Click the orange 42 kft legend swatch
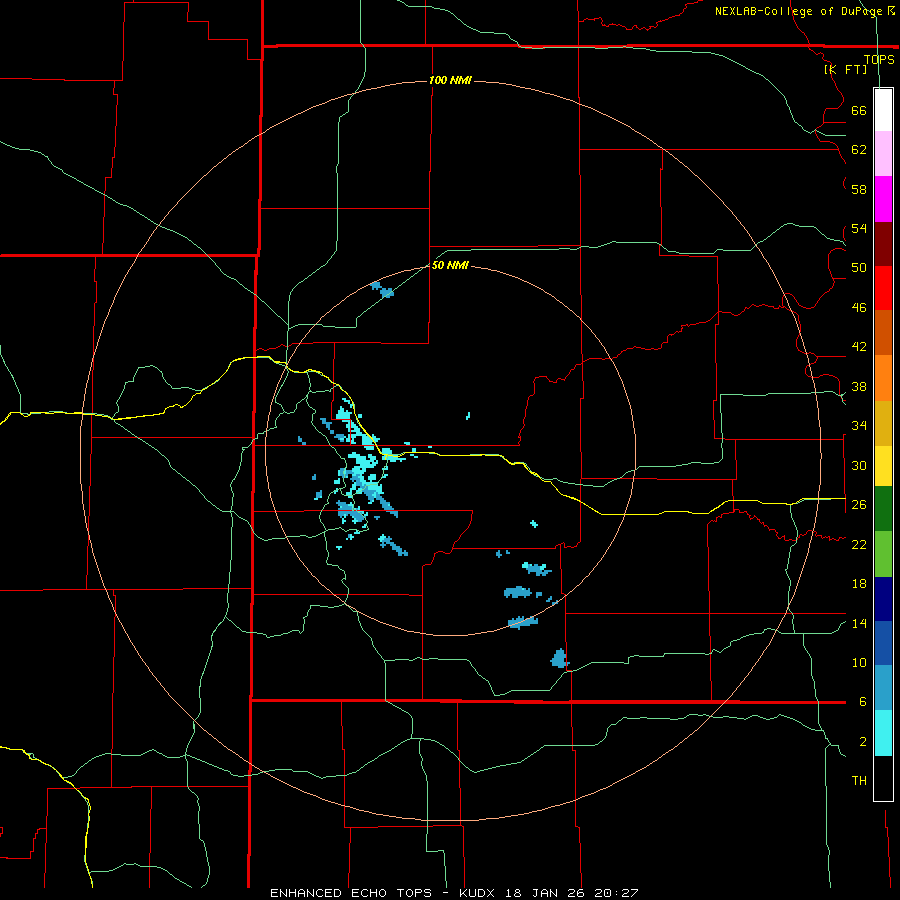The height and width of the screenshot is (900, 900). (x=883, y=378)
